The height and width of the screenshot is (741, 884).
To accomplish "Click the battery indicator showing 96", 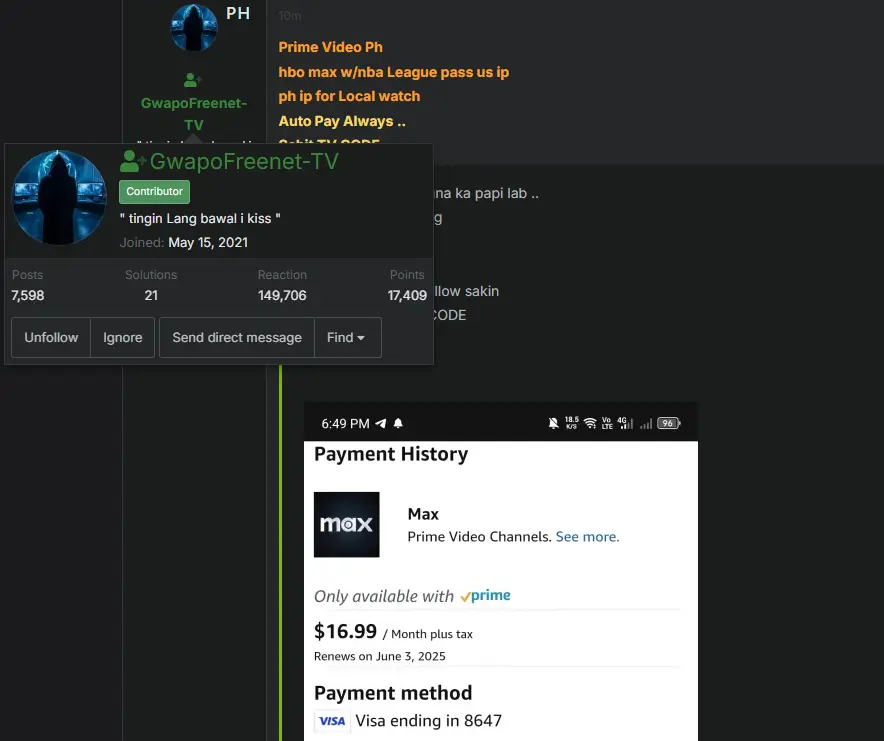I will point(669,423).
